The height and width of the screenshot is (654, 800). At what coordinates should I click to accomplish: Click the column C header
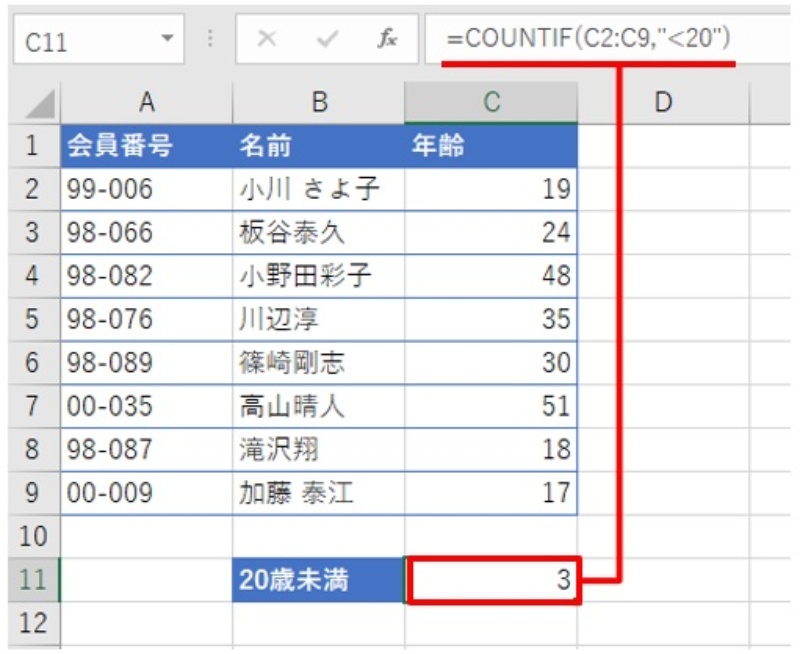(x=494, y=100)
